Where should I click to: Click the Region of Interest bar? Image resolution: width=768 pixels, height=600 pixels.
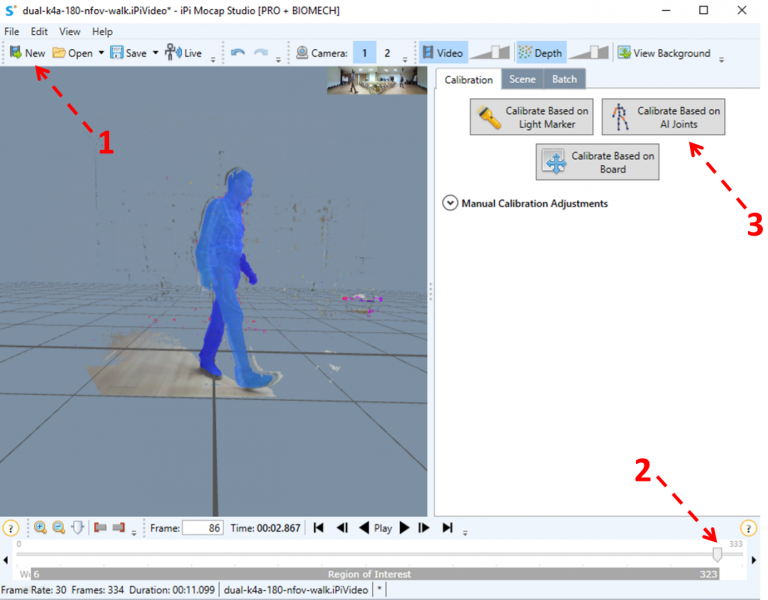(x=375, y=574)
